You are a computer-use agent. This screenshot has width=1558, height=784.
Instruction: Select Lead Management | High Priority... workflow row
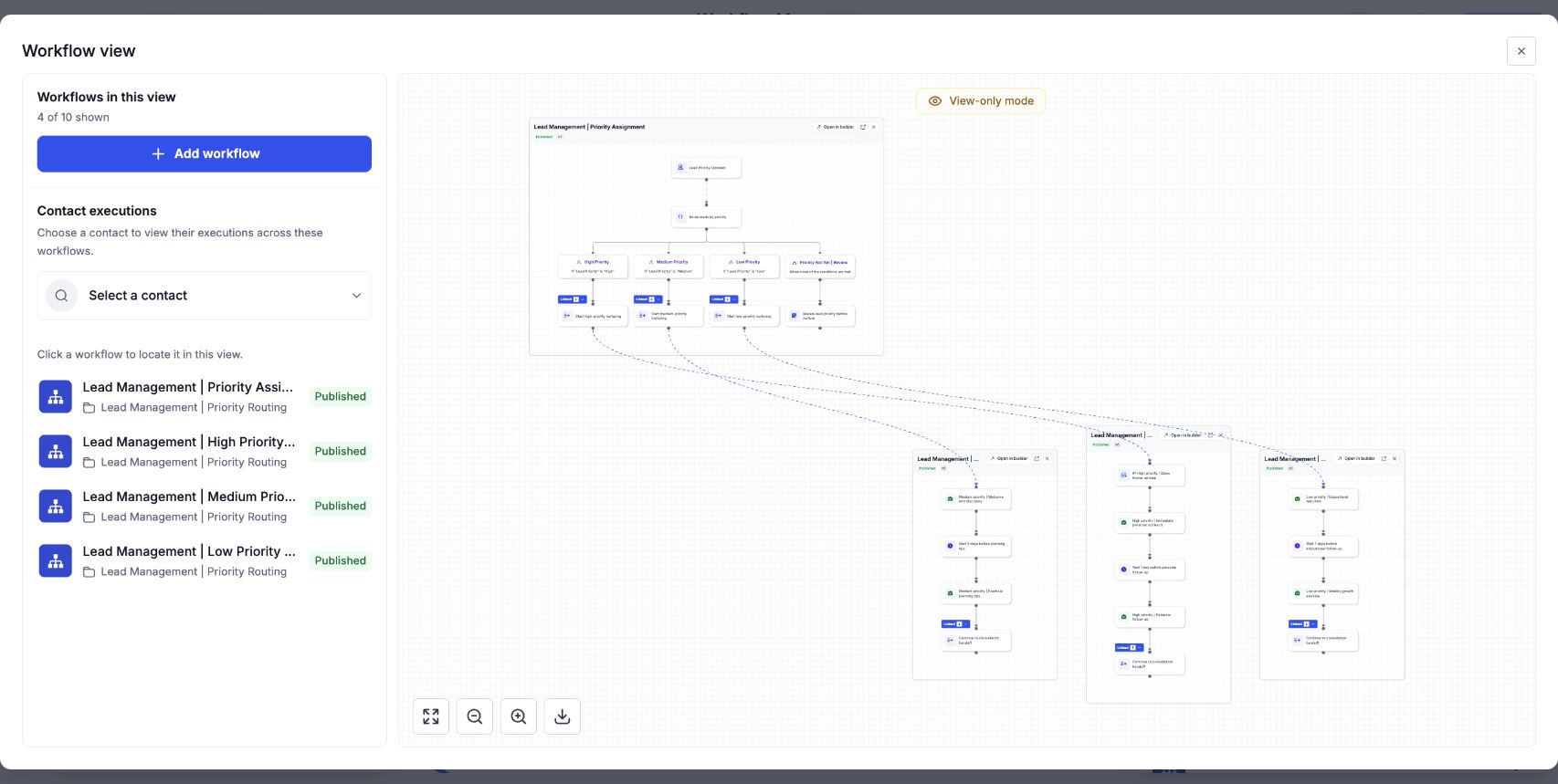click(x=205, y=451)
